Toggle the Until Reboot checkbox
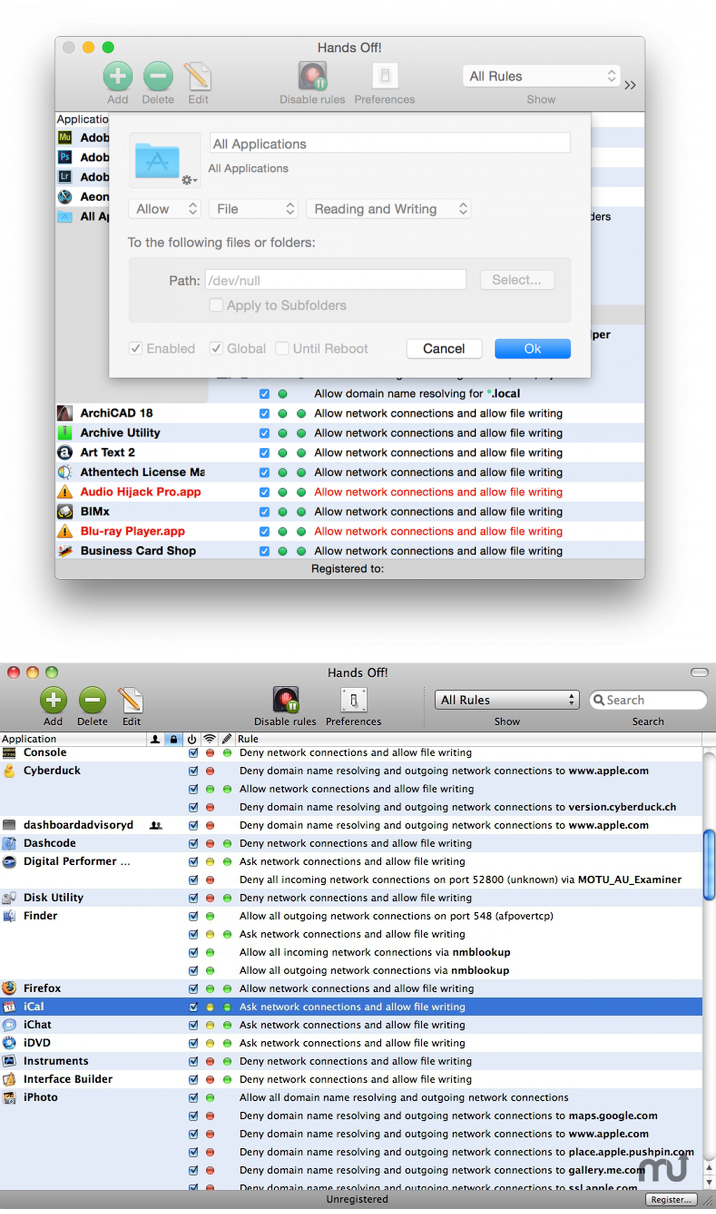Viewport: 716px width, 1214px height. pyautogui.click(x=282, y=349)
